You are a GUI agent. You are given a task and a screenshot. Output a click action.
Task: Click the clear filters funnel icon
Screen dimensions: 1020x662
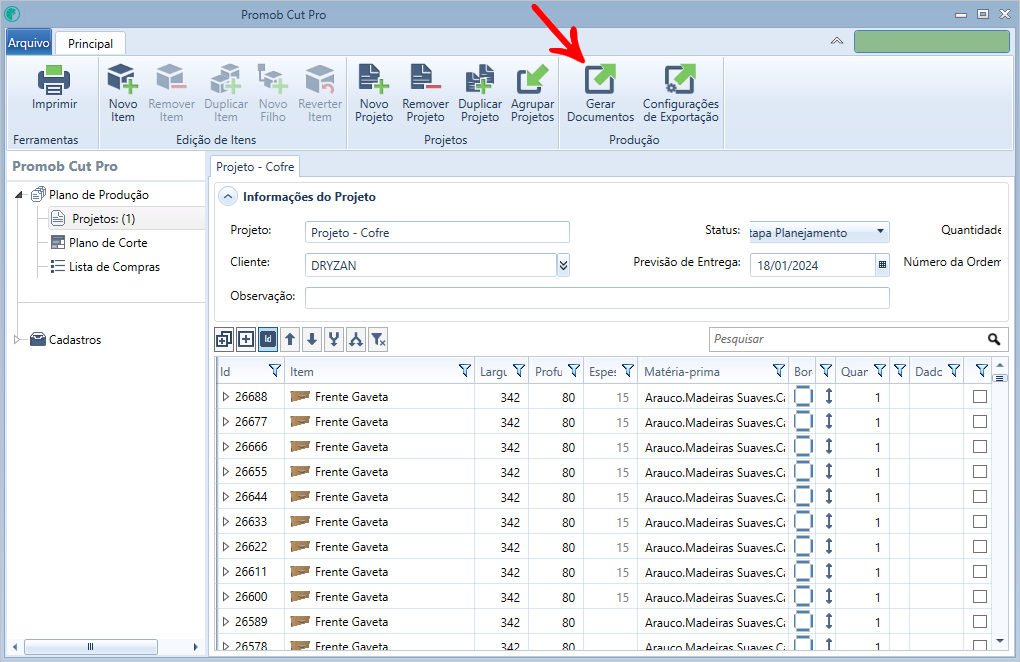378,339
